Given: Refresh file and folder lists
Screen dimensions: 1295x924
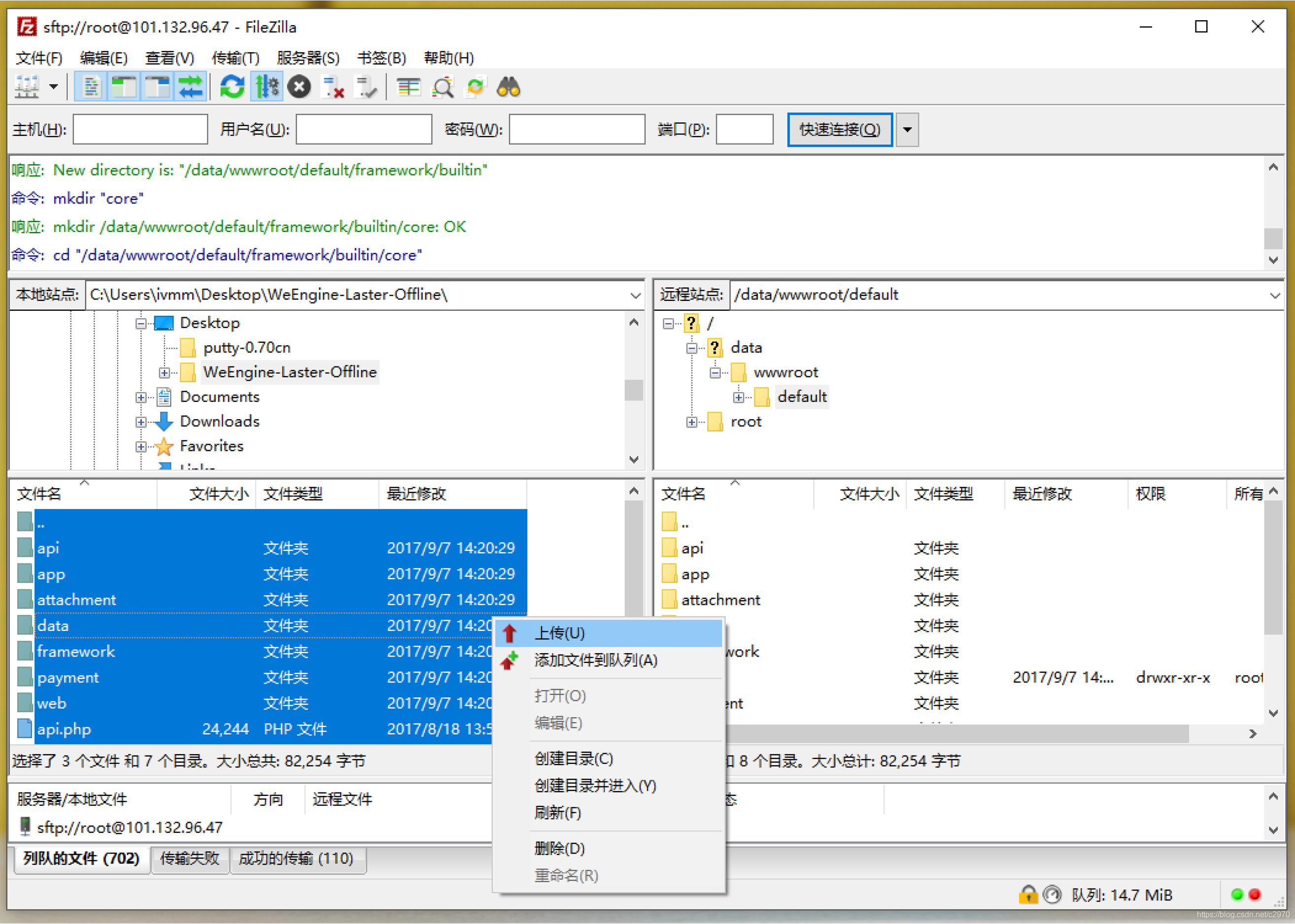Looking at the screenshot, I should pyautogui.click(x=232, y=87).
